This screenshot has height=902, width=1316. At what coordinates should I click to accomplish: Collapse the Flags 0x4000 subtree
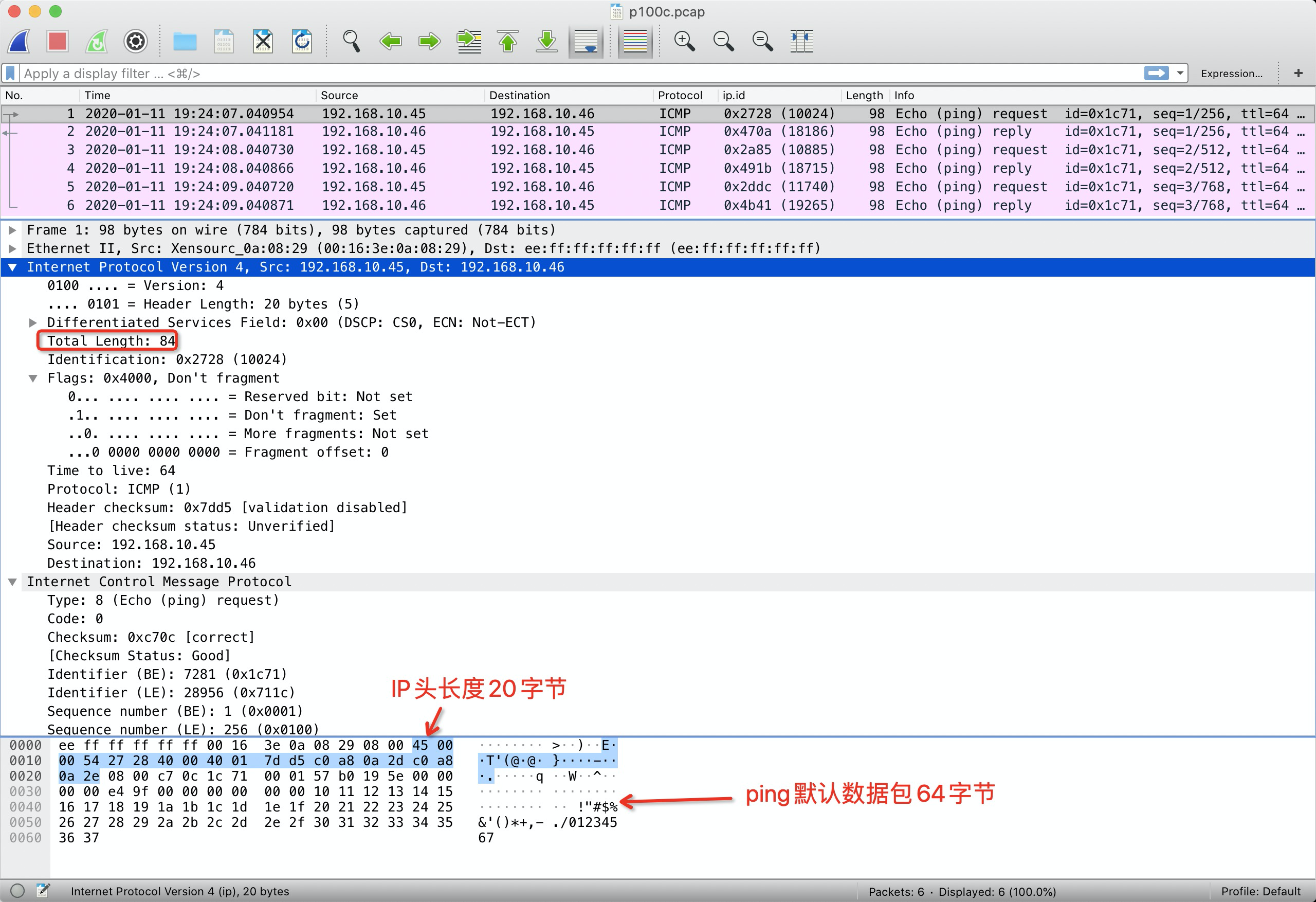pos(33,378)
